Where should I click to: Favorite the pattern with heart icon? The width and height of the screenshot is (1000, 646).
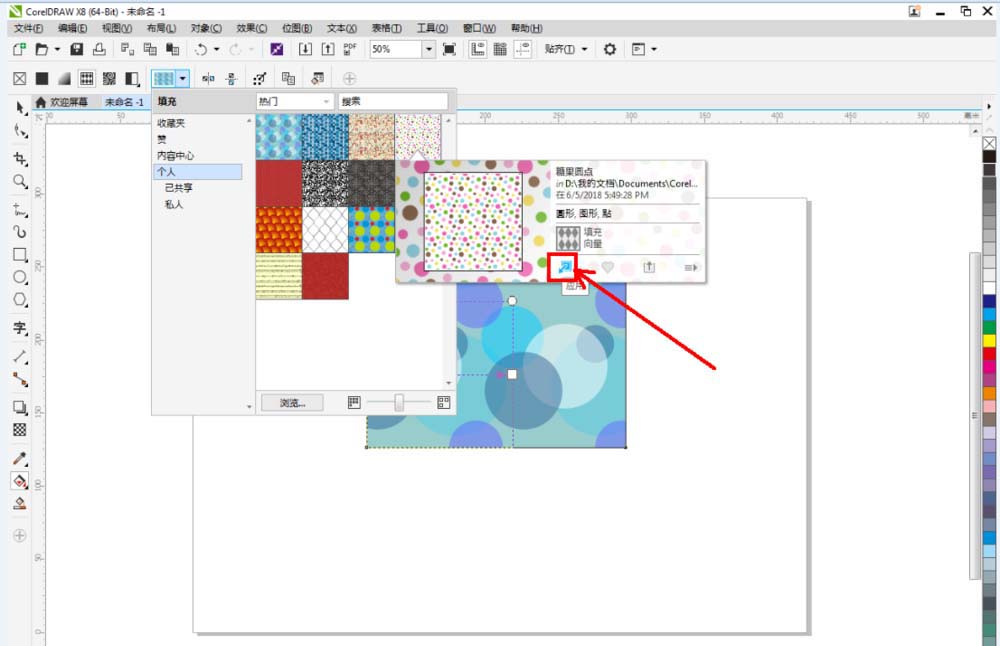[607, 267]
